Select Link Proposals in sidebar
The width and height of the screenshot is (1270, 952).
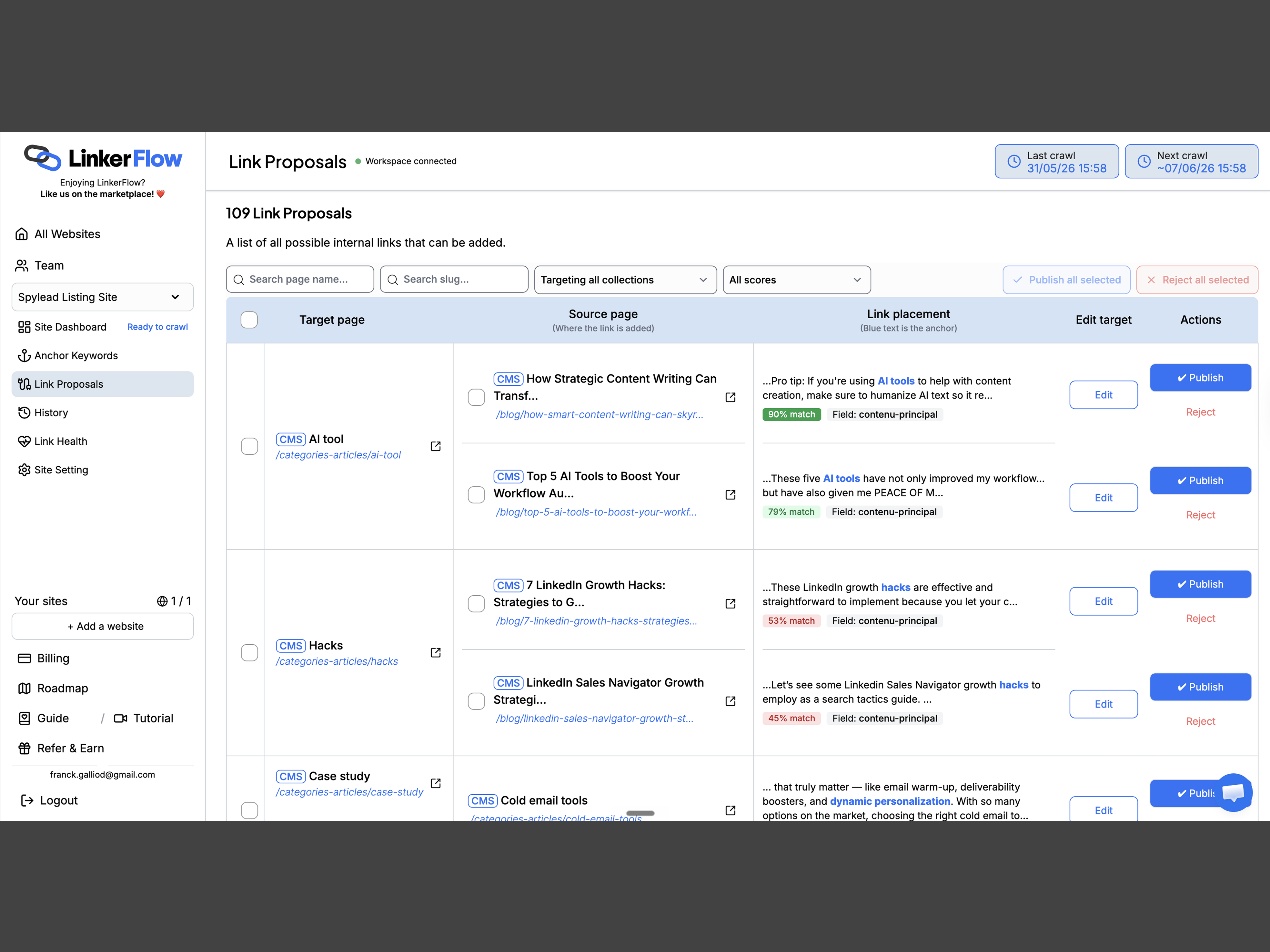(103, 384)
